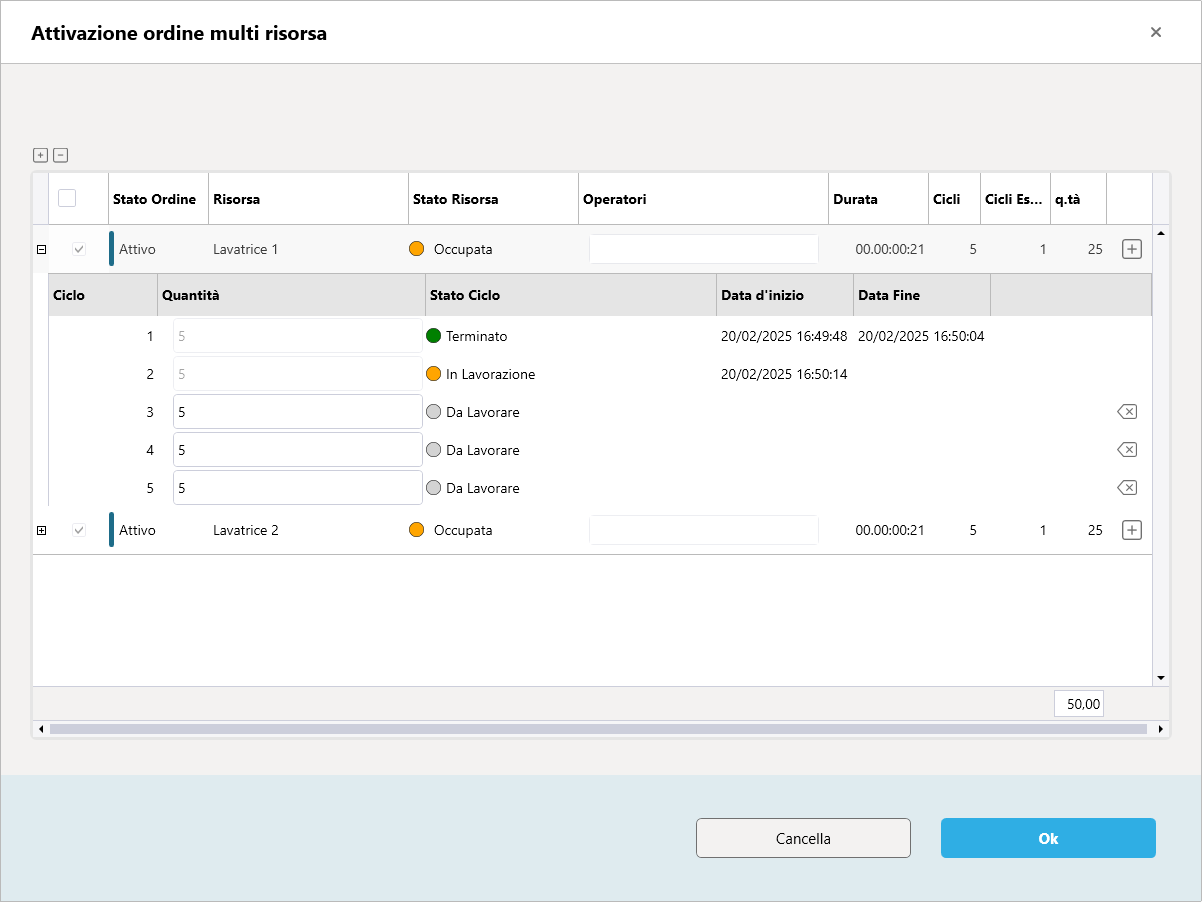
Task: Toggle the checkbox of the Lavatrice 1 row
Action: pyautogui.click(x=79, y=249)
